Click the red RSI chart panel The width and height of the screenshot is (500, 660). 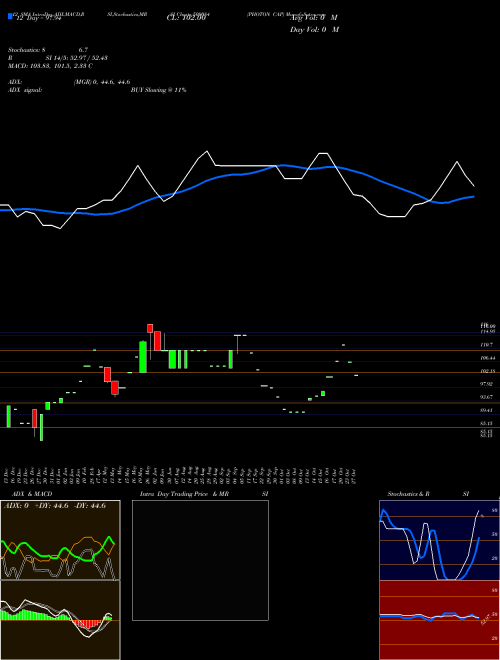[x=439, y=620]
